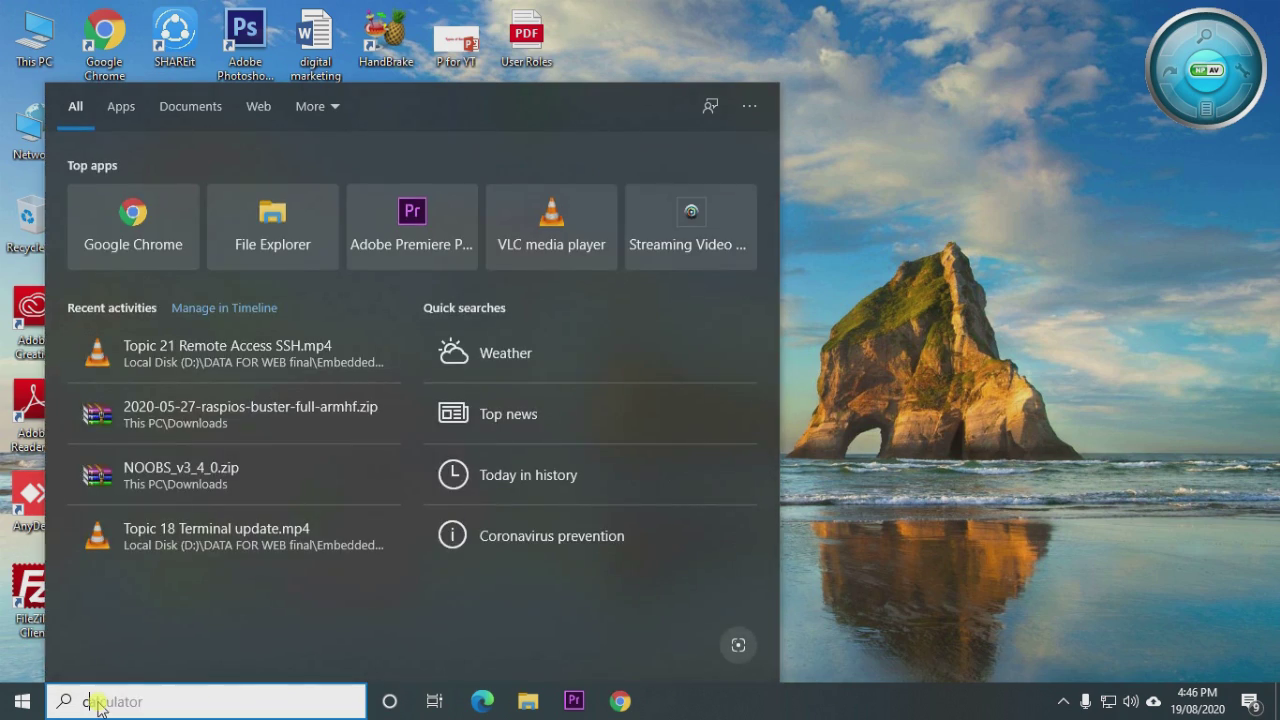Open digital marketing Word document on desktop
This screenshot has height=720, width=1280.
(x=315, y=45)
